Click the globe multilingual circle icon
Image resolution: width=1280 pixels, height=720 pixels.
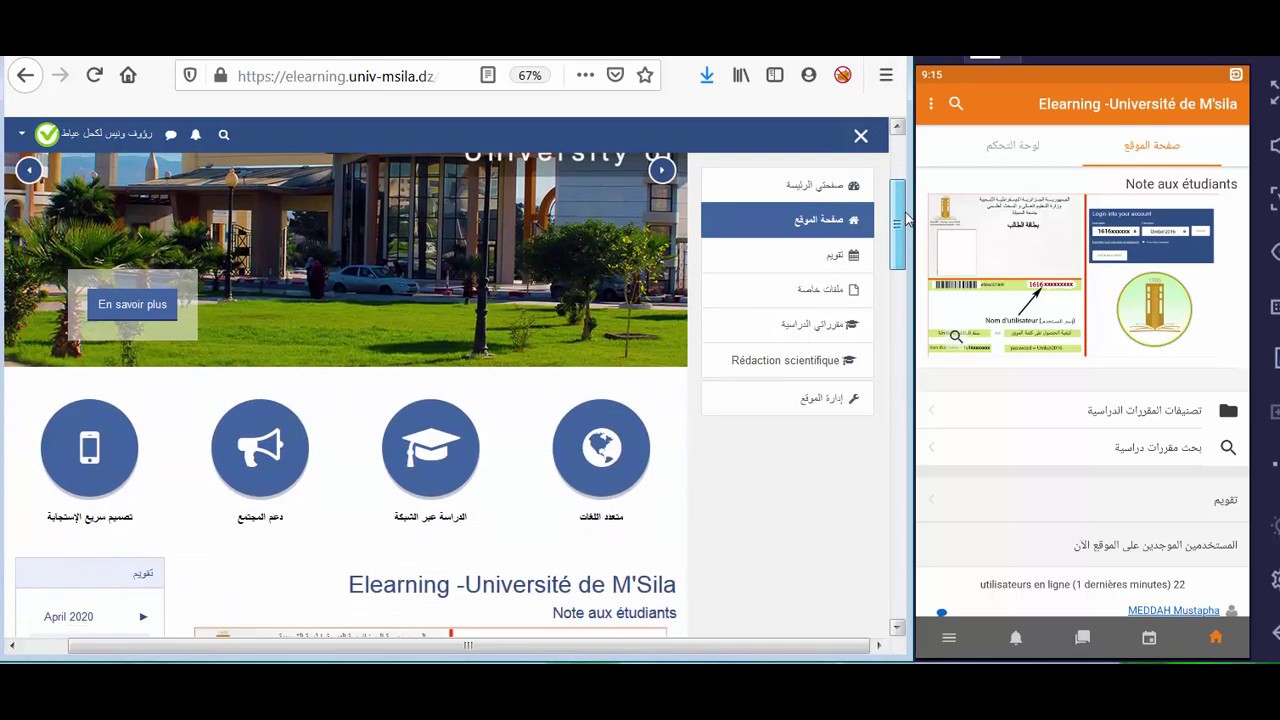[x=601, y=448]
